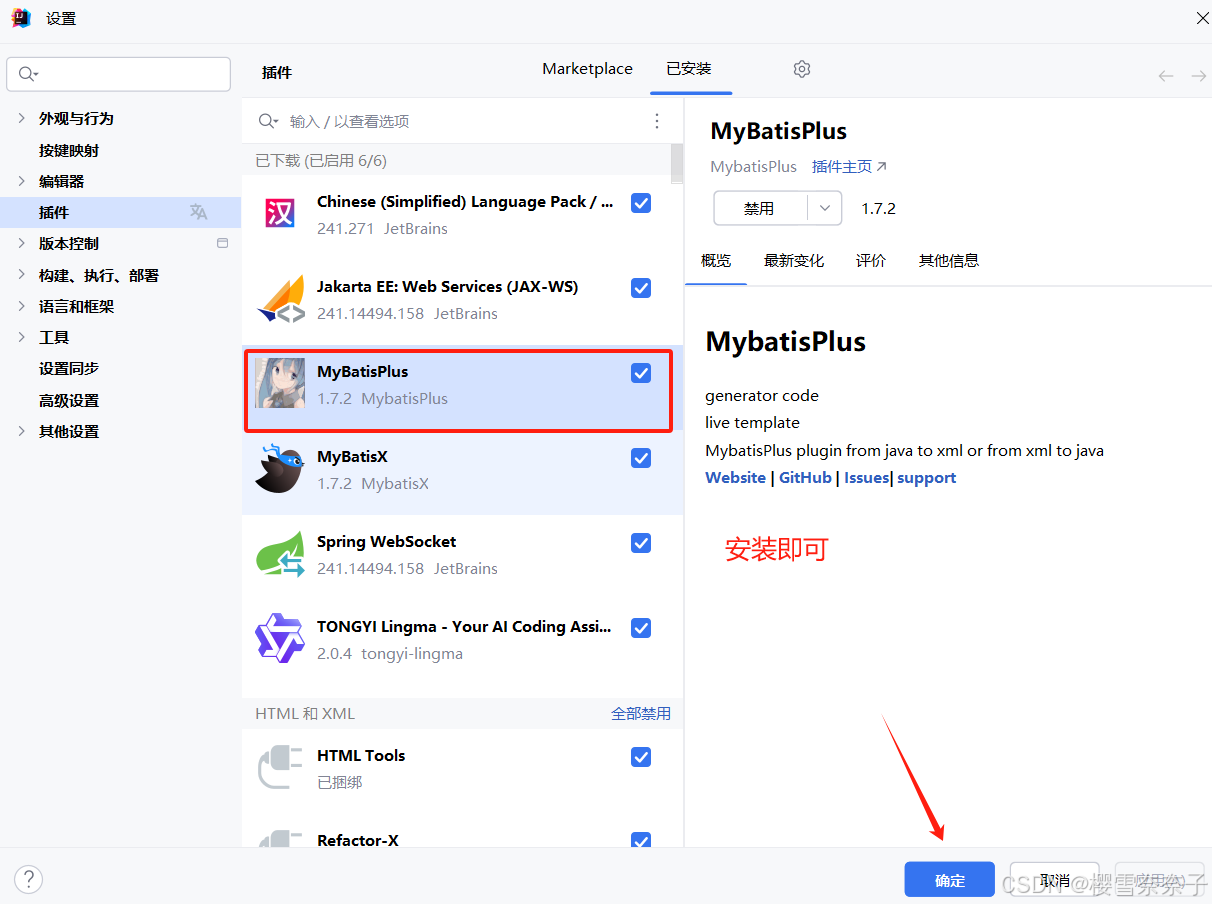Open the 评价 tab for MyBatisPlus
Image resolution: width=1212 pixels, height=904 pixels.
[x=870, y=260]
